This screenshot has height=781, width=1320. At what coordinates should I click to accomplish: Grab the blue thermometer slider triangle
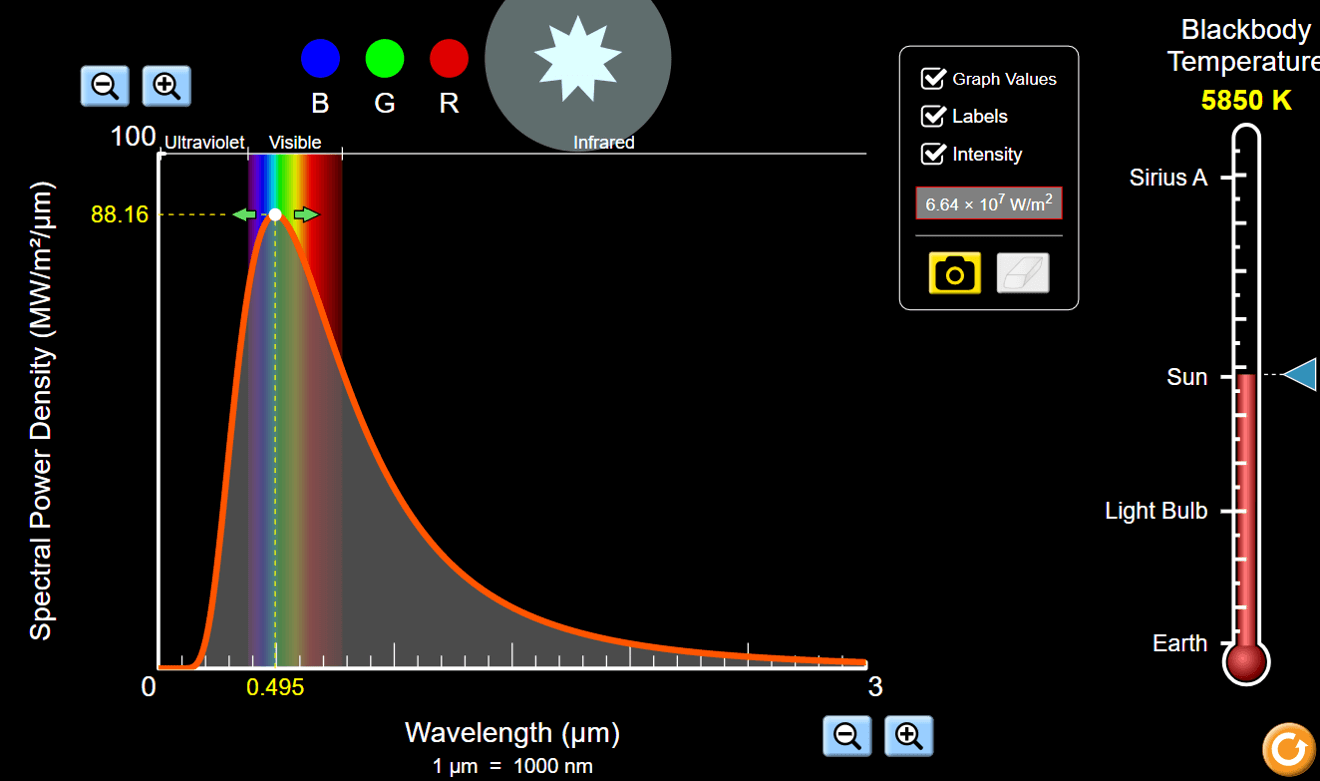click(1300, 375)
